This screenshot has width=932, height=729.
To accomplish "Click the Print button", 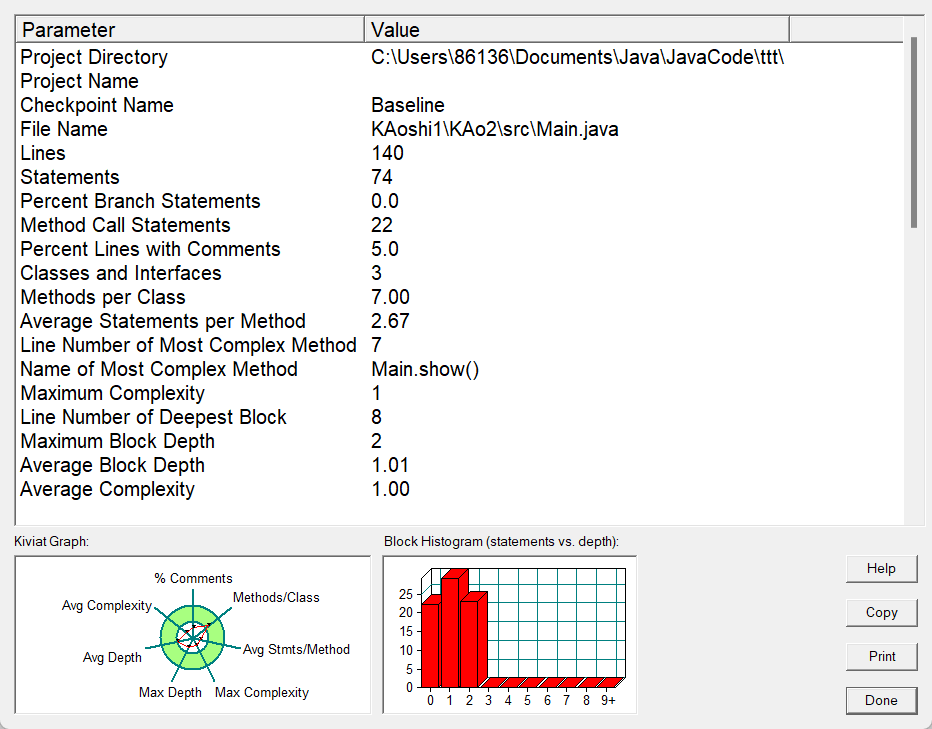I will coord(881,656).
